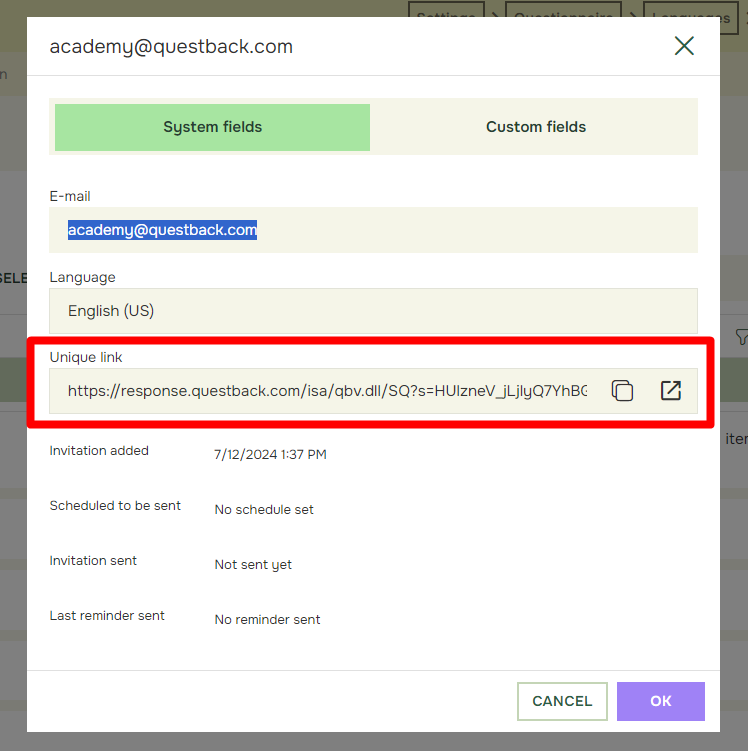This screenshot has width=748, height=751.
Task: Switch to the System fields tab
Action: point(212,127)
